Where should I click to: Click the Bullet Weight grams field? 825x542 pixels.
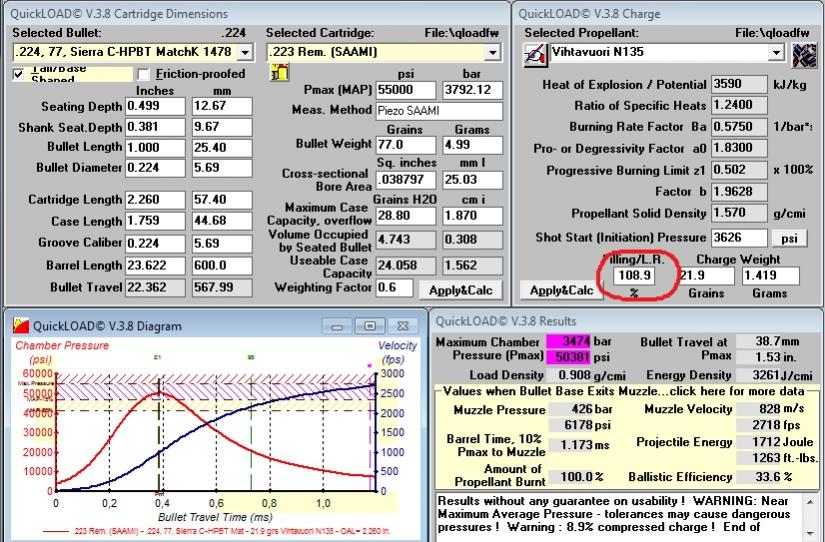tap(472, 145)
